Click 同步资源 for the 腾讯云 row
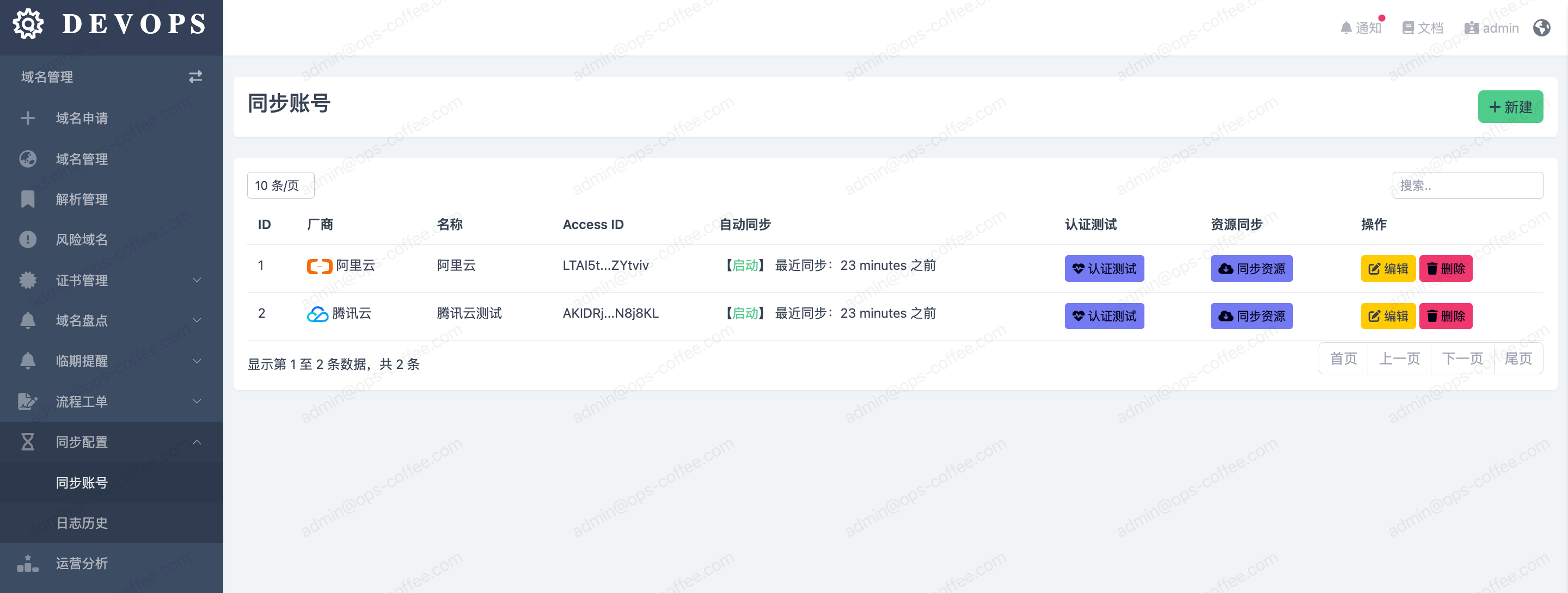The height and width of the screenshot is (593, 1568). (1251, 316)
